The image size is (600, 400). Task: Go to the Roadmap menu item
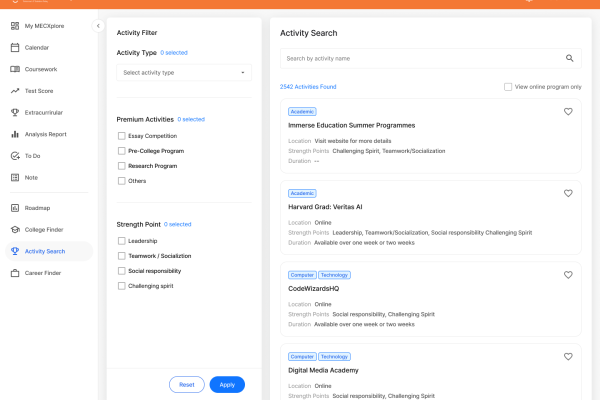[38, 208]
